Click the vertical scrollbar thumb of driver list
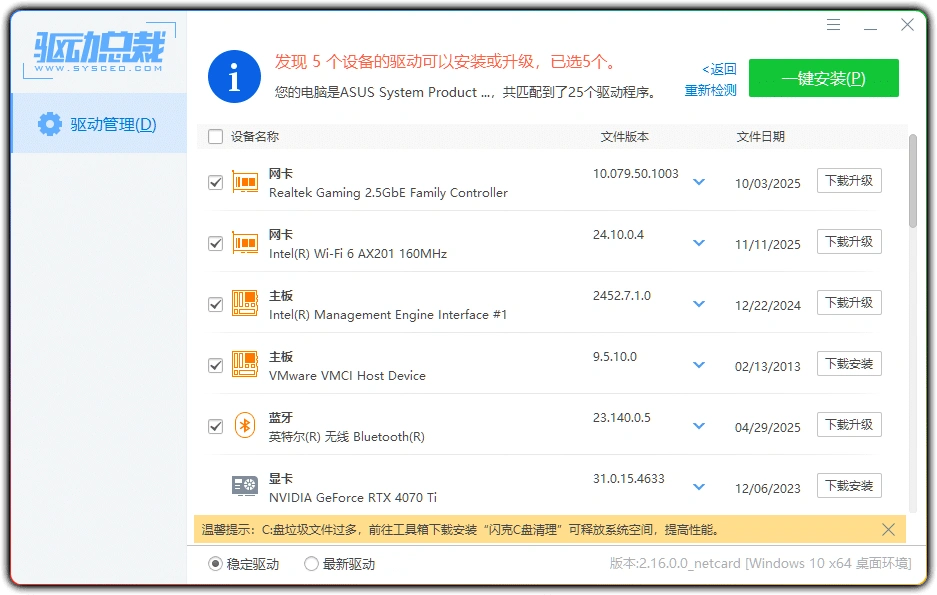Viewport: 937px width, 595px height. click(x=912, y=181)
